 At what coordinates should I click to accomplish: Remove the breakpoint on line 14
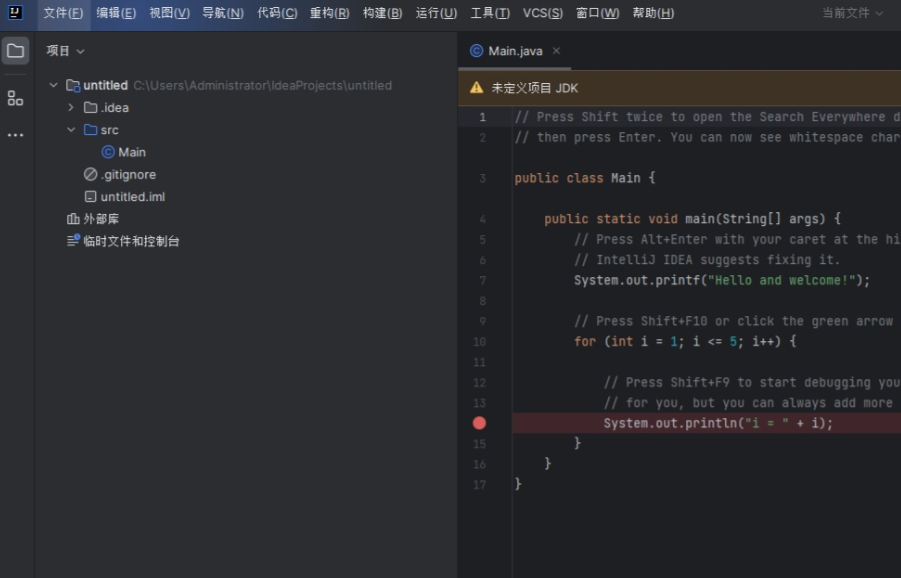pos(479,423)
